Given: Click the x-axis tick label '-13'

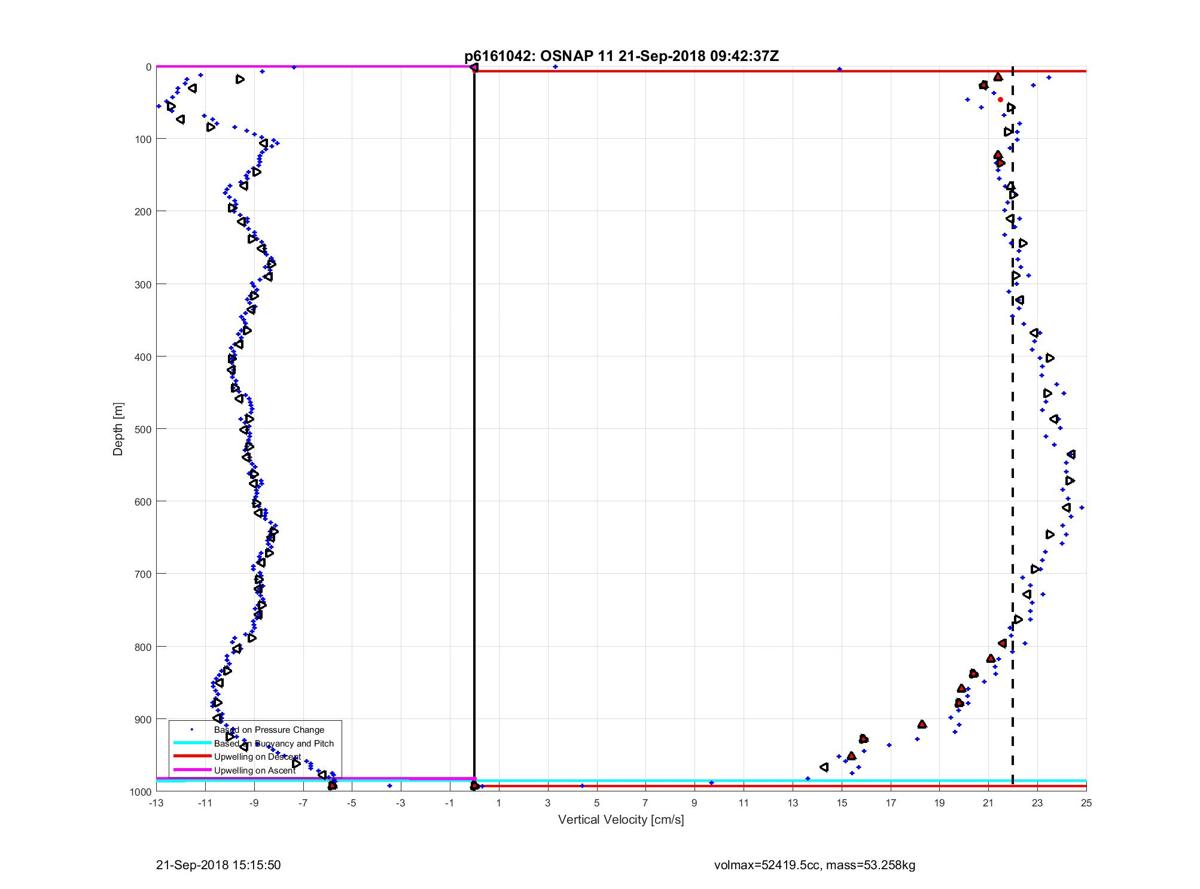Looking at the screenshot, I should coord(155,802).
